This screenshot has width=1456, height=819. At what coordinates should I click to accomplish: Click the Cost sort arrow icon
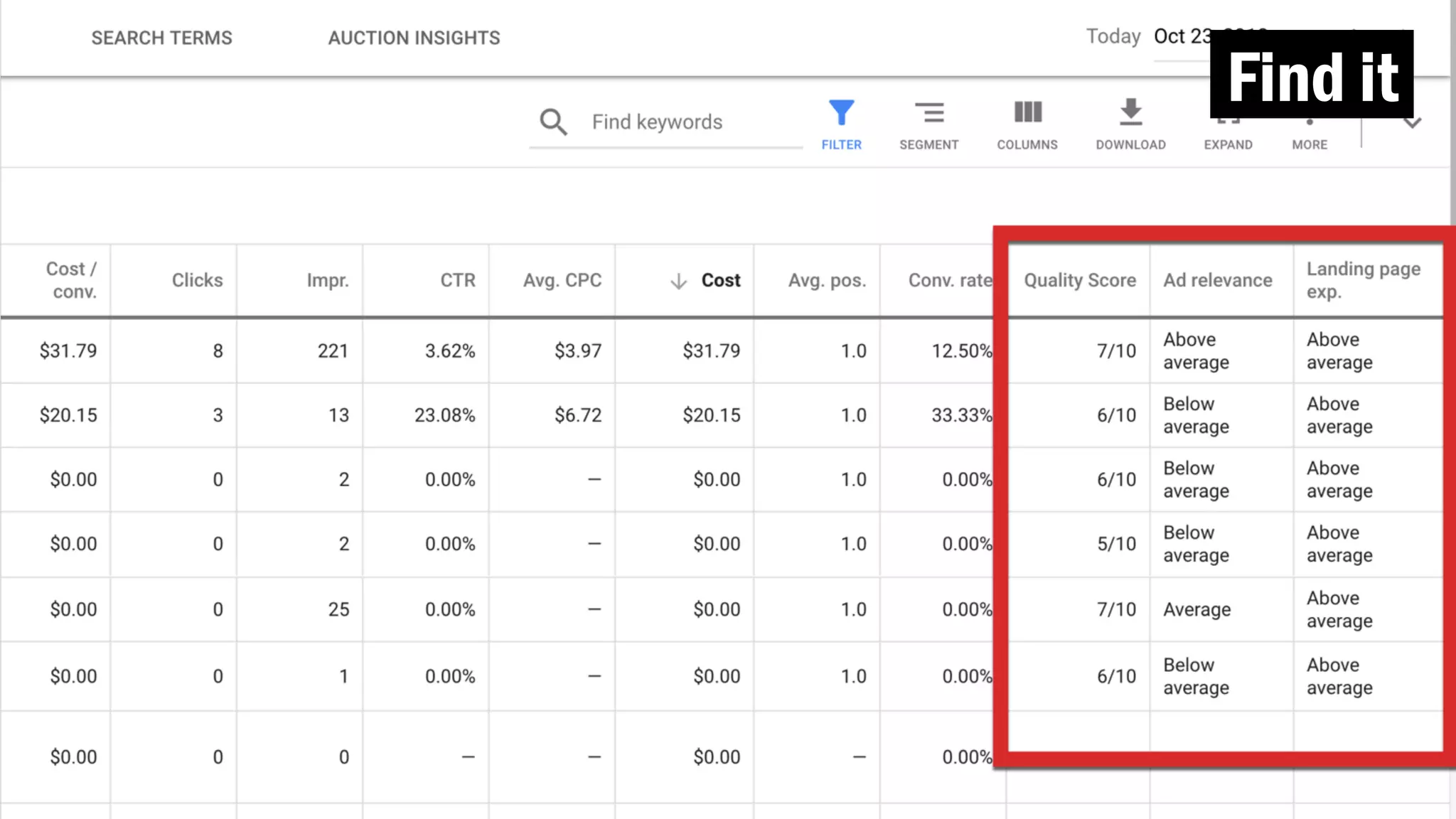679,282
